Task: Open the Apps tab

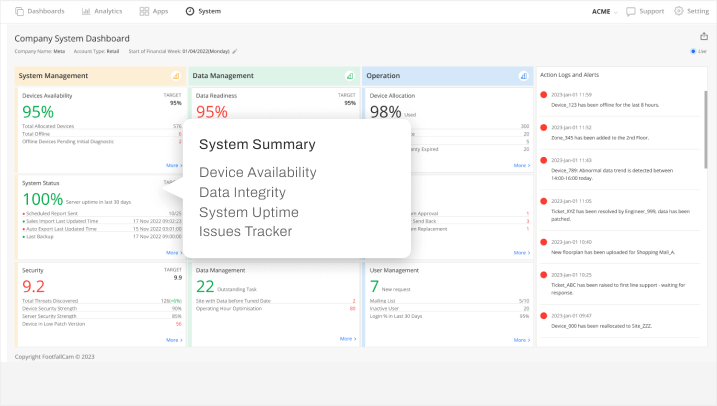Action: tap(154, 11)
